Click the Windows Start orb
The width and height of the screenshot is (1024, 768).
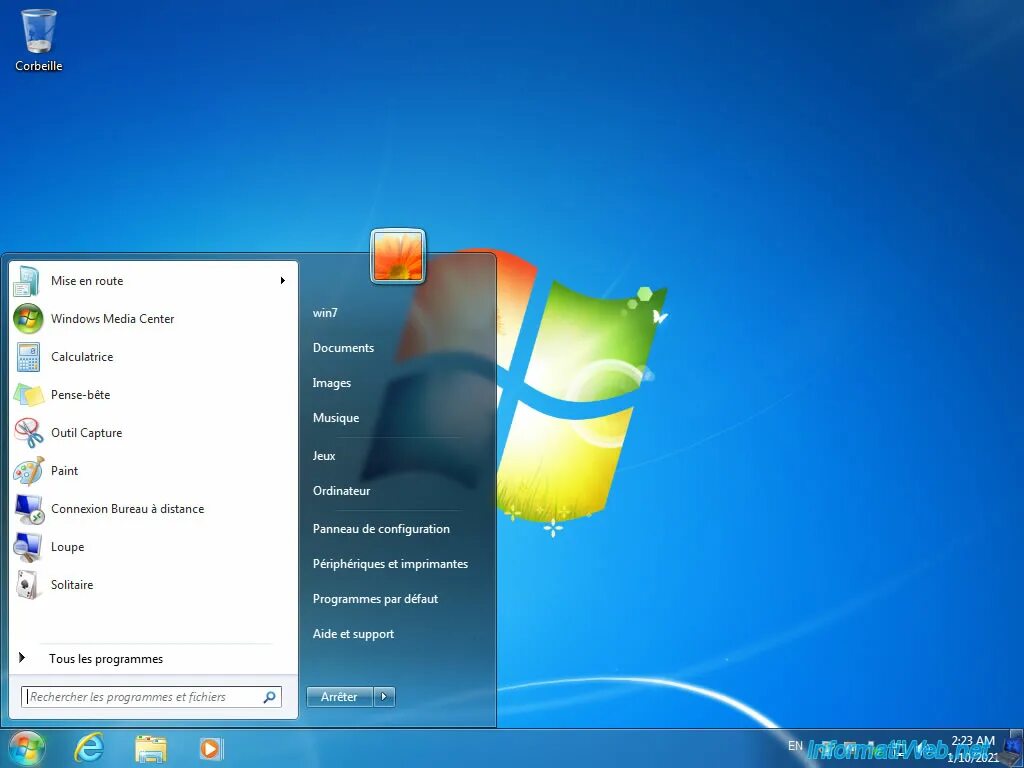[x=26, y=748]
